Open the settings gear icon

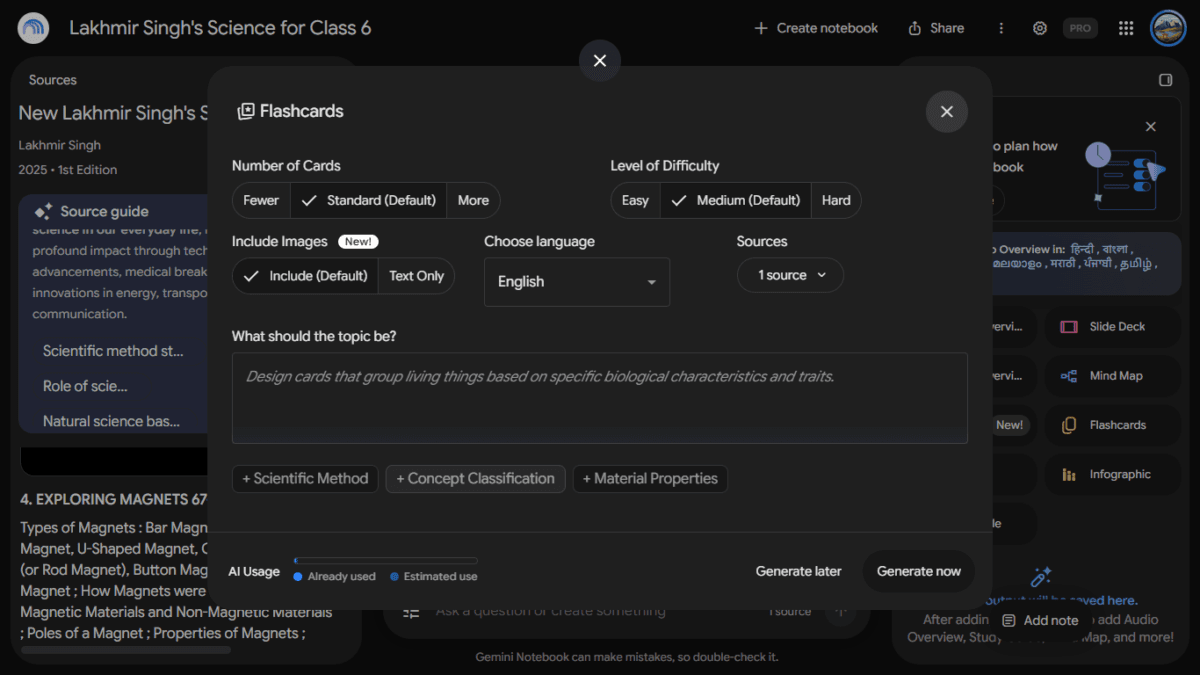click(x=1040, y=28)
